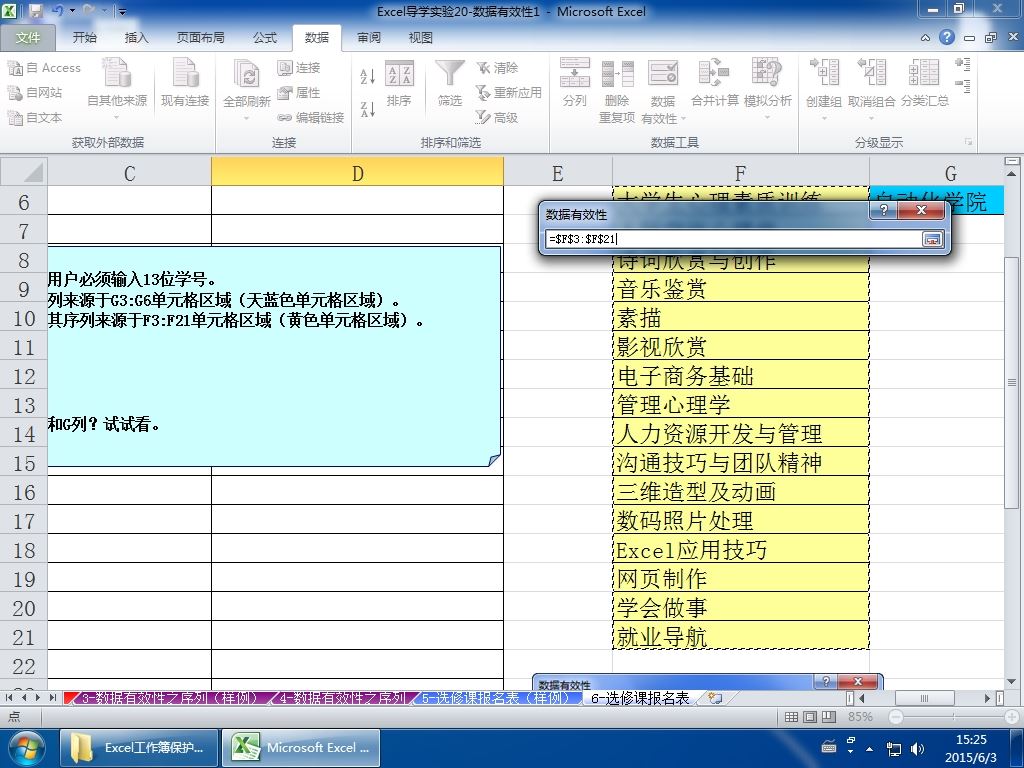Switch to the 开始 tab

(84, 38)
